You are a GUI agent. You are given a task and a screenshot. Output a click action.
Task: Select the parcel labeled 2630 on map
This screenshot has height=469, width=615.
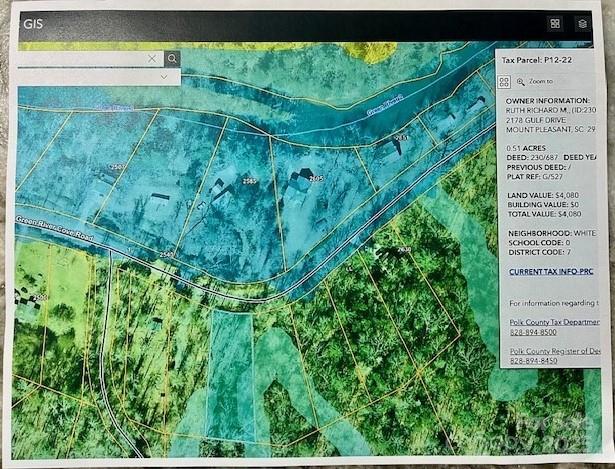point(404,250)
